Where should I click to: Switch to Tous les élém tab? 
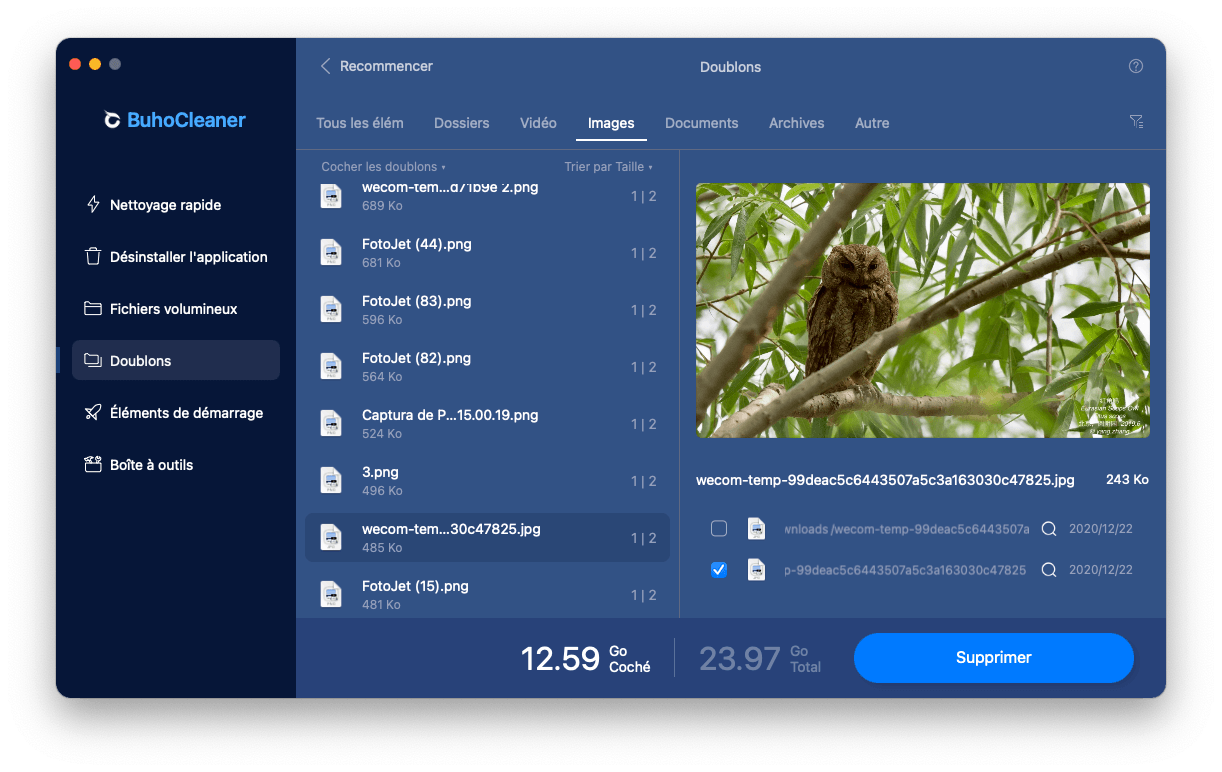click(360, 123)
